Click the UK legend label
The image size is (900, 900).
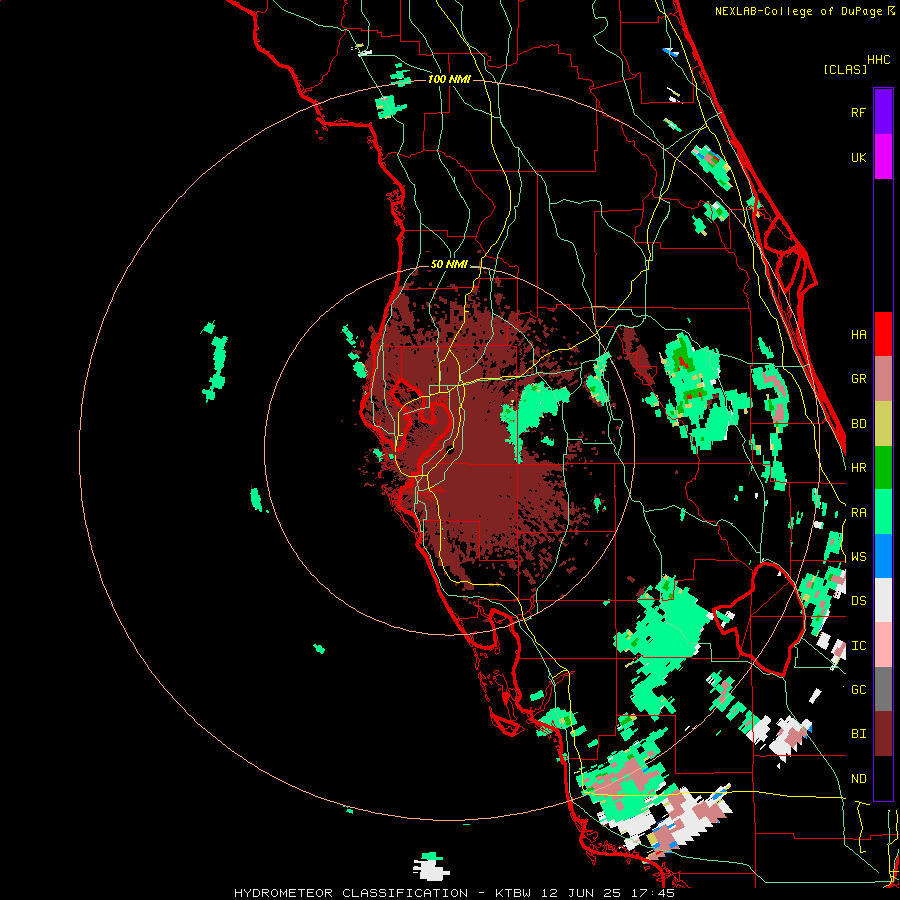click(x=858, y=157)
